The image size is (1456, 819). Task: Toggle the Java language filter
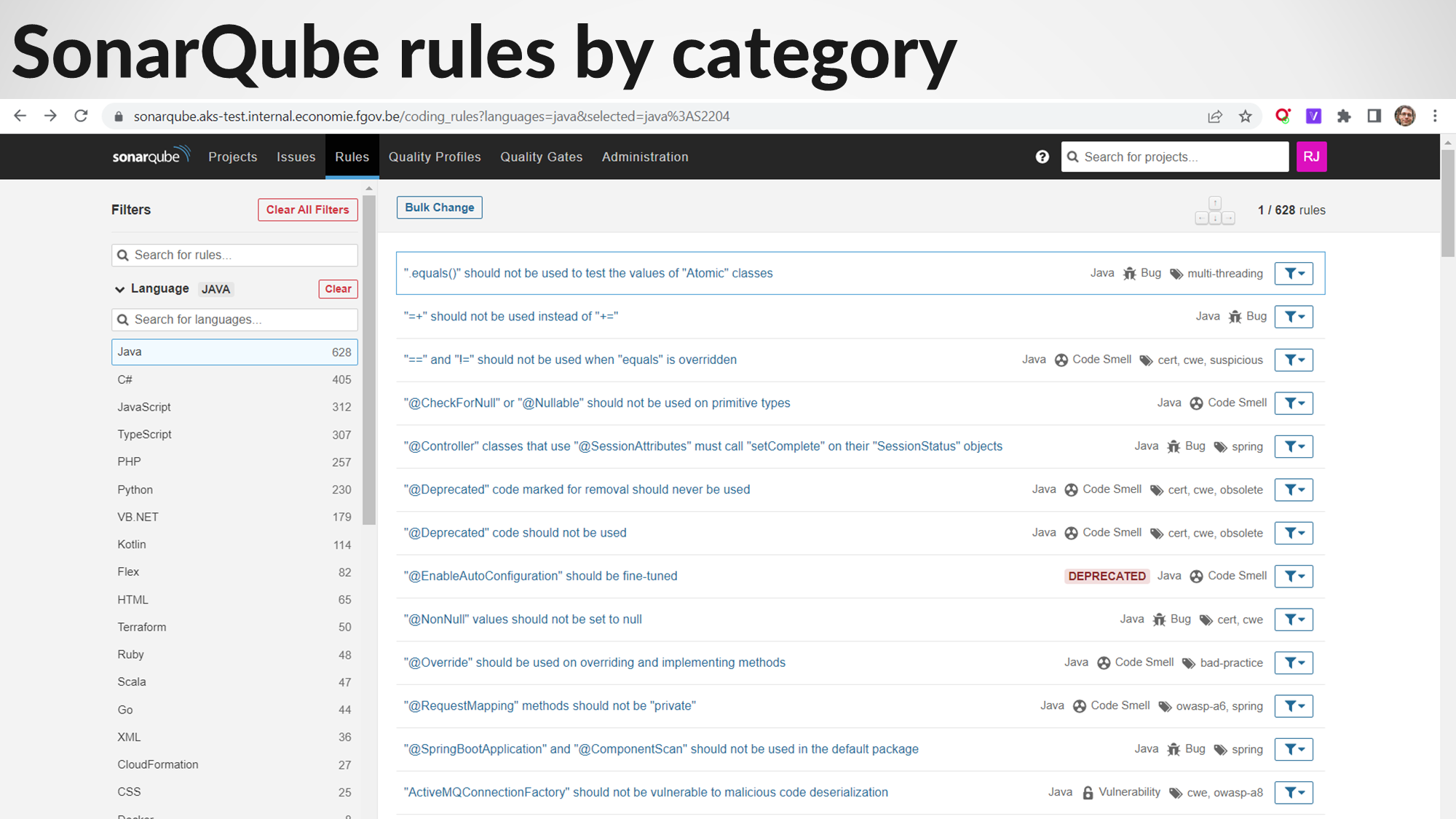click(x=234, y=352)
